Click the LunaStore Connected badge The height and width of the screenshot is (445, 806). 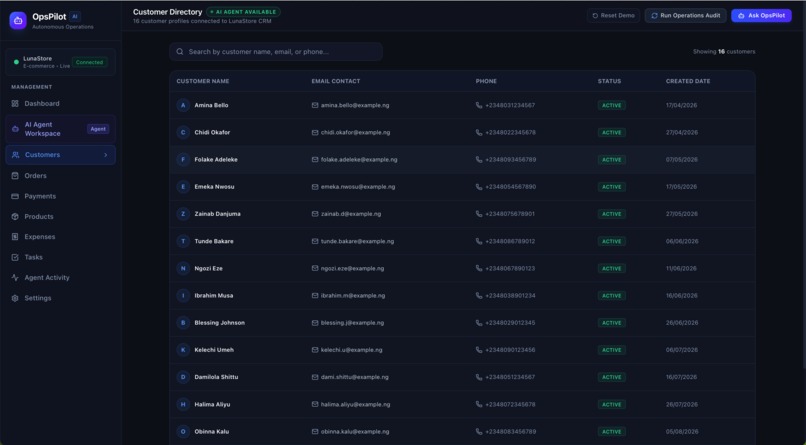click(x=89, y=62)
